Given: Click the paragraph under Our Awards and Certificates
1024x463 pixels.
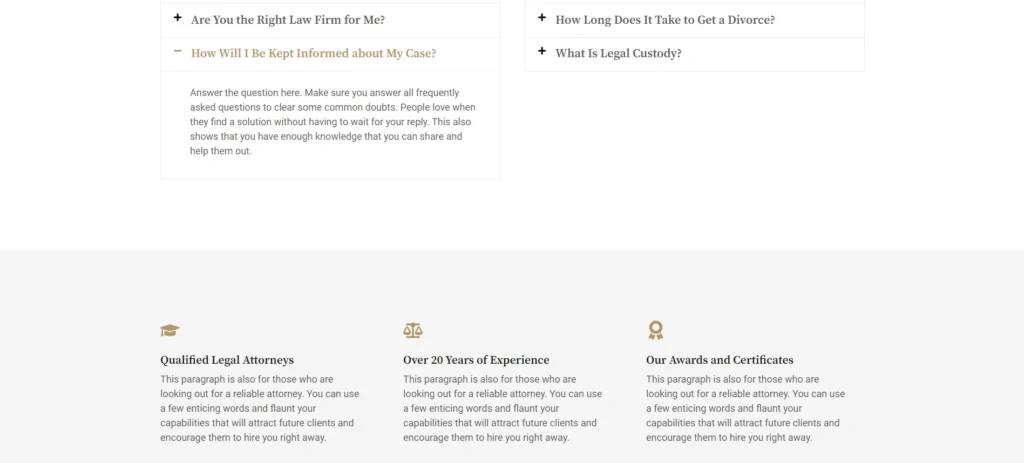Looking at the screenshot, I should coord(745,408).
